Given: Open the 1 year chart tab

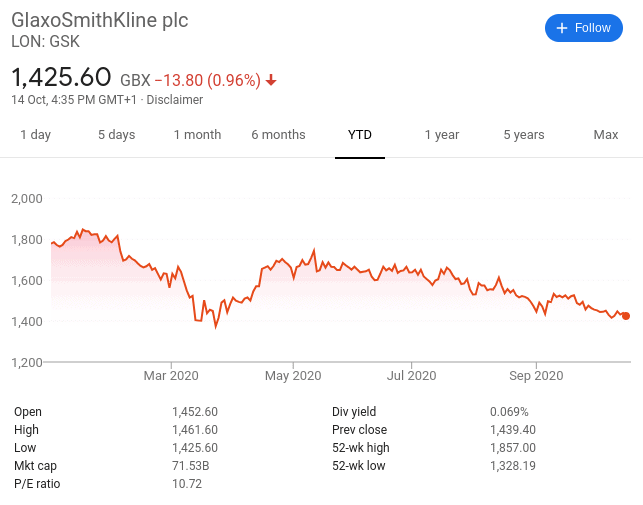Looking at the screenshot, I should tap(442, 135).
